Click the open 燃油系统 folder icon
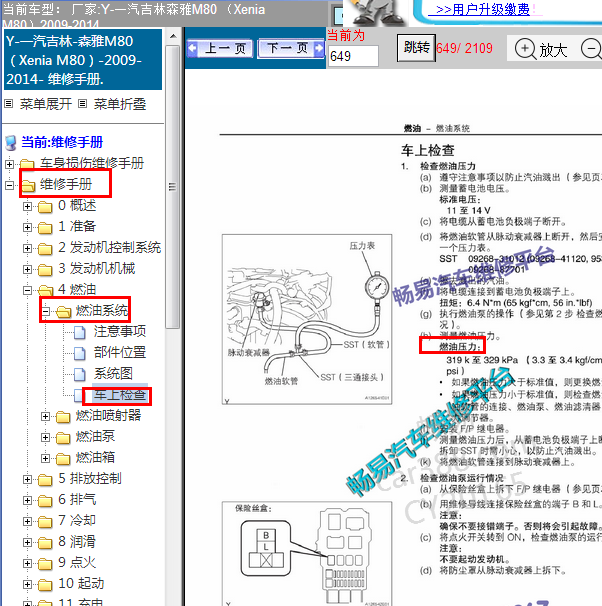Screen dimensions: 602x606 click(x=64, y=312)
